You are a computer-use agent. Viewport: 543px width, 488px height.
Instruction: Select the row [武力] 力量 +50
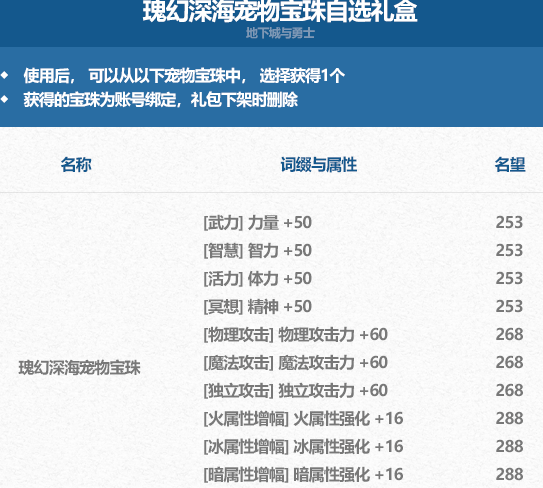pos(258,223)
